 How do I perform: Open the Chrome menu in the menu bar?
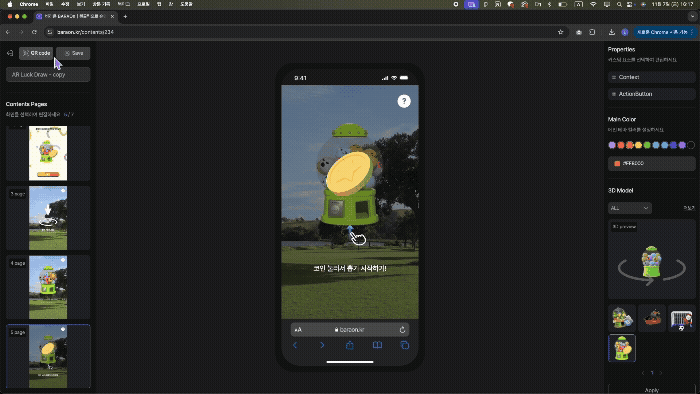(x=29, y=4)
